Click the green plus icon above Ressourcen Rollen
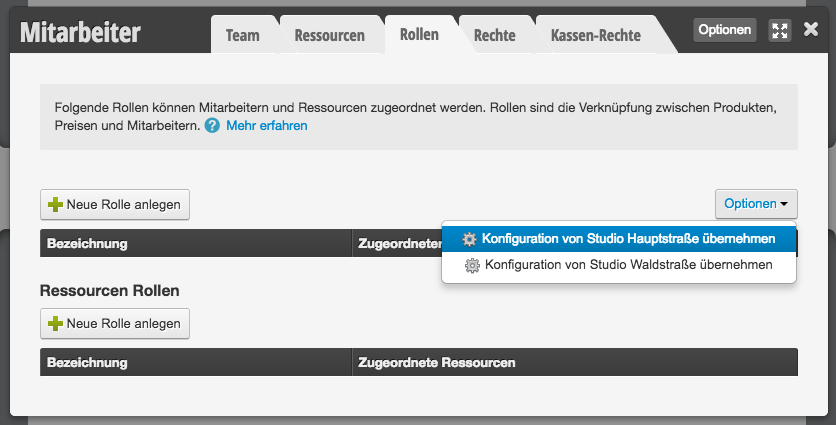 pyautogui.click(x=55, y=205)
